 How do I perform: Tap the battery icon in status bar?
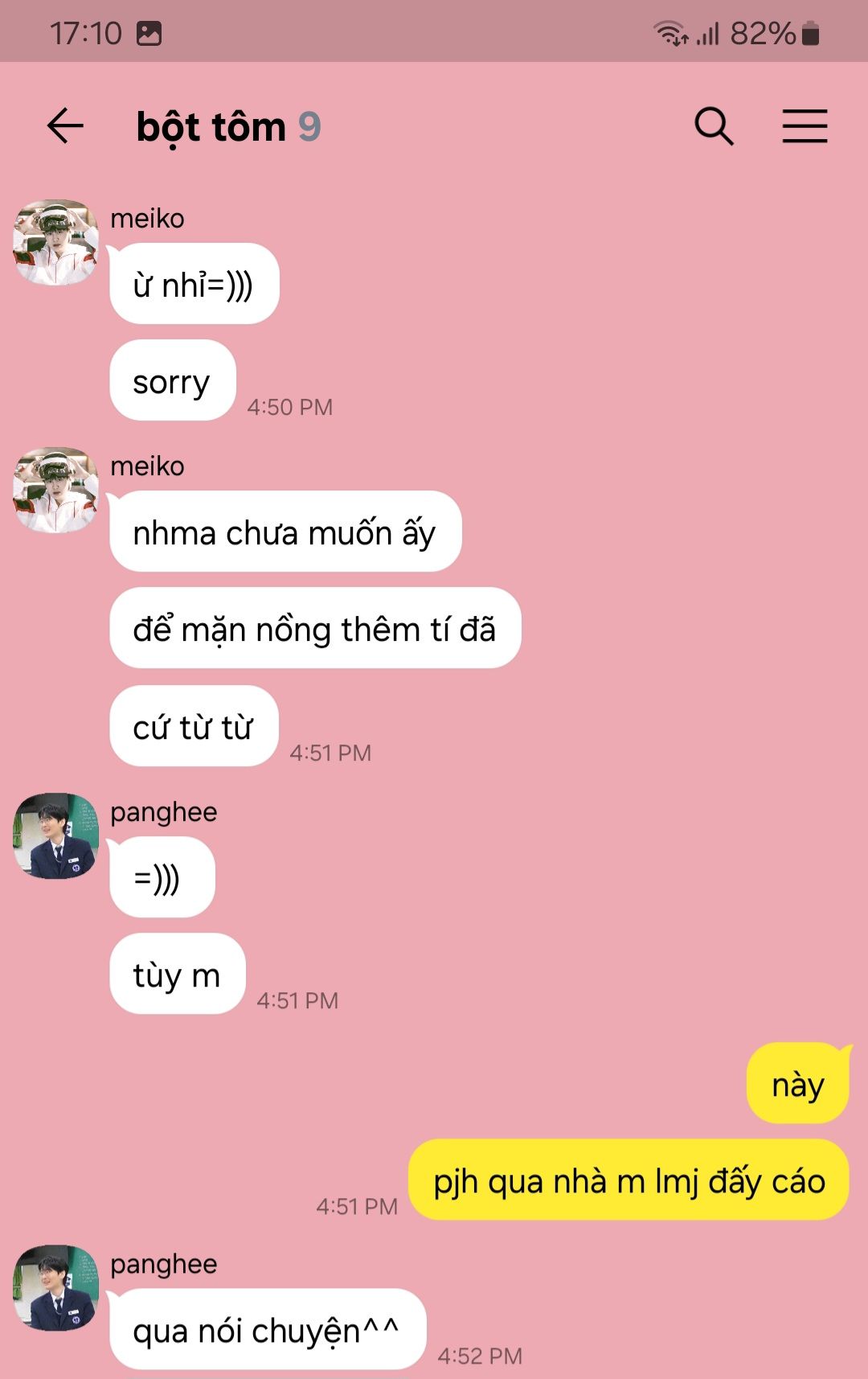tap(810, 34)
